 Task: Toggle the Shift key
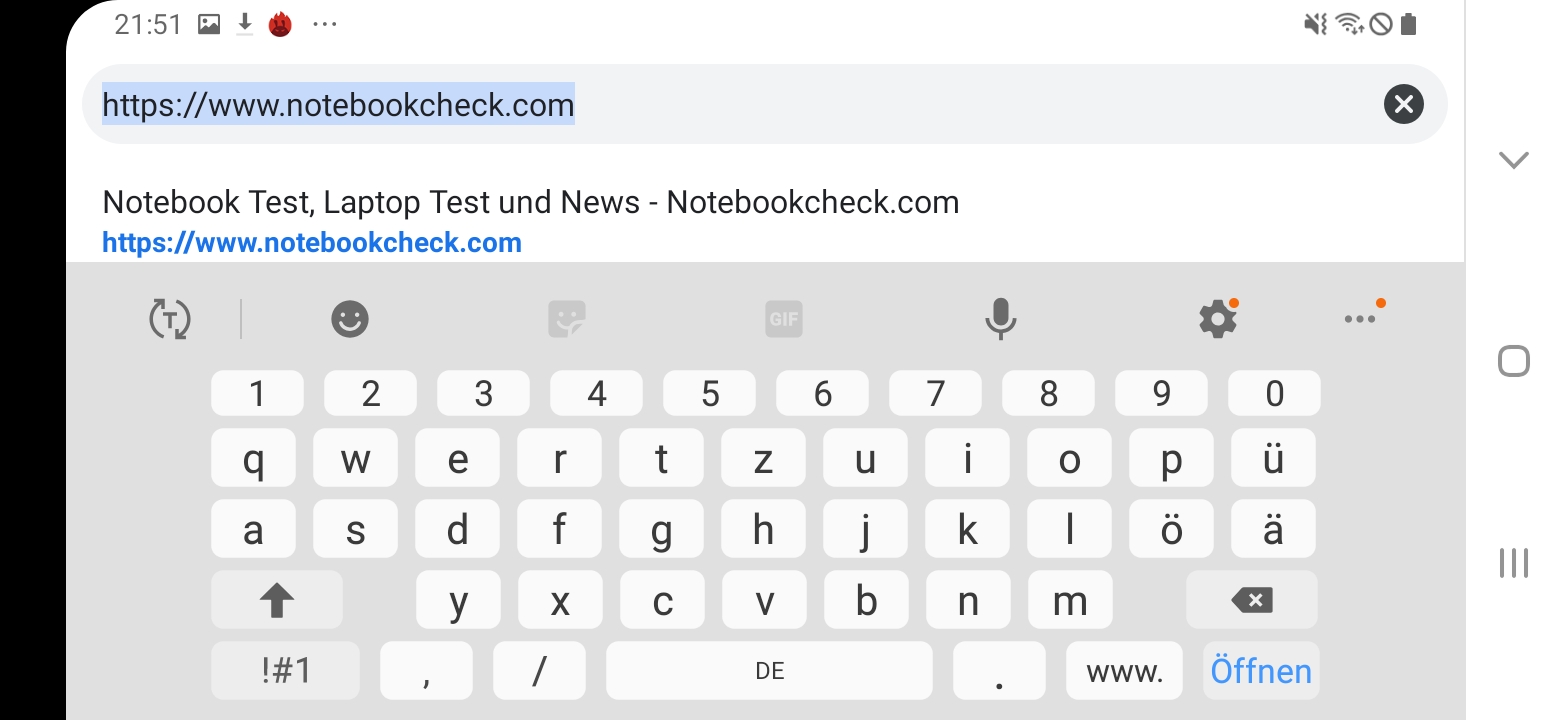tap(277, 600)
